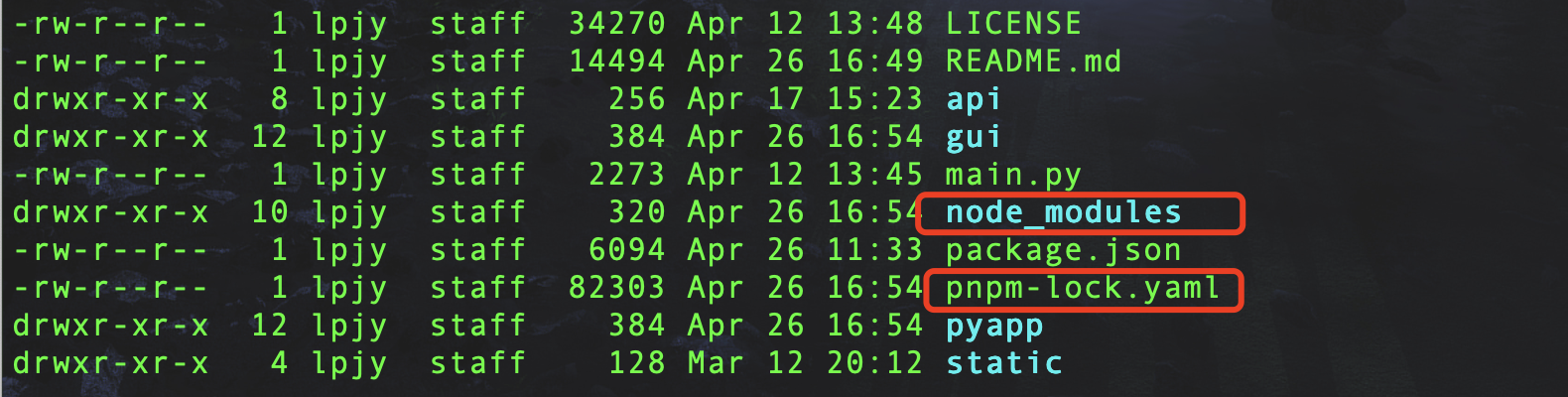
Task: Click the LICENSE file name
Action: tap(1013, 23)
